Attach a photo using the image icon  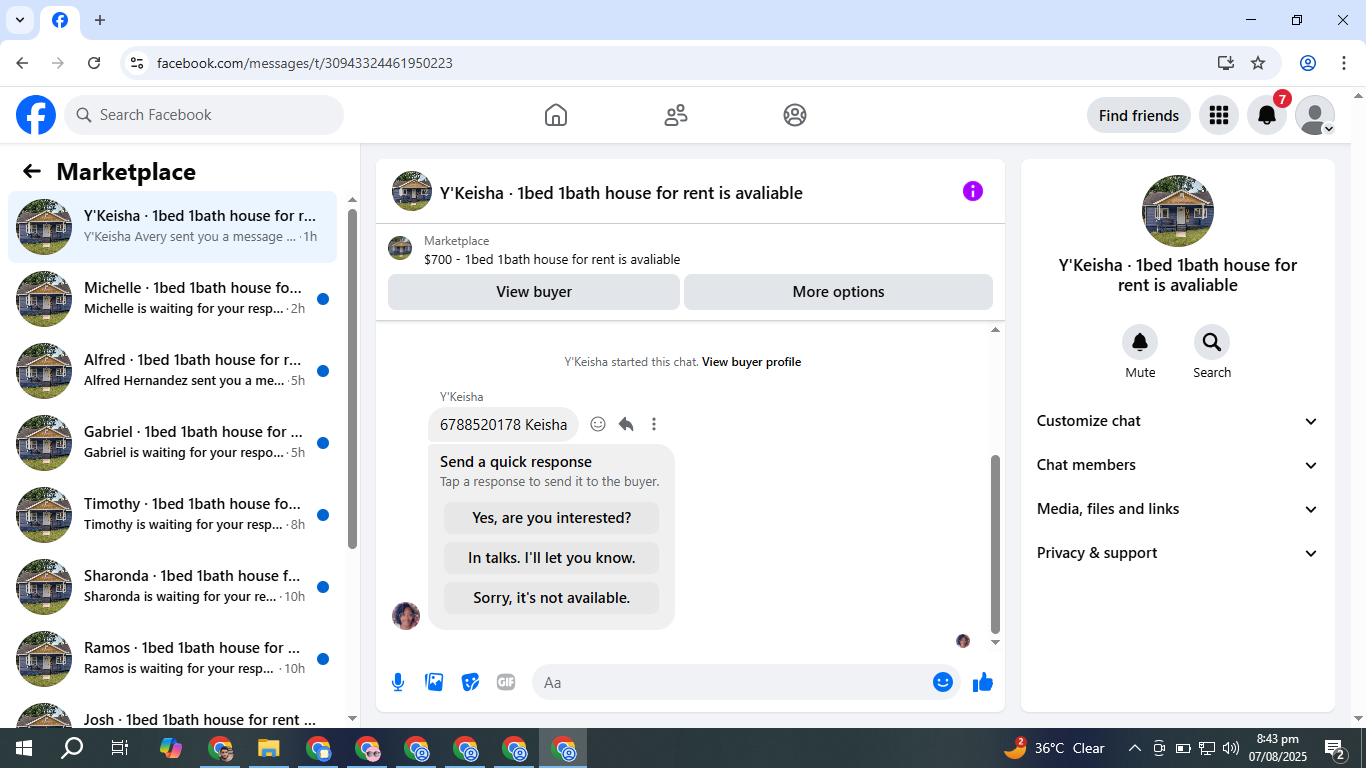click(434, 682)
